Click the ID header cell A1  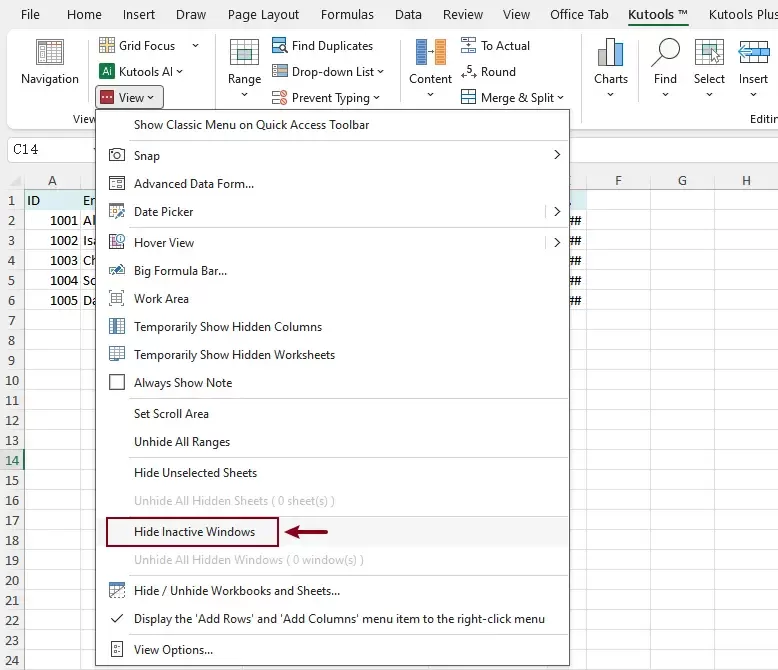53,200
